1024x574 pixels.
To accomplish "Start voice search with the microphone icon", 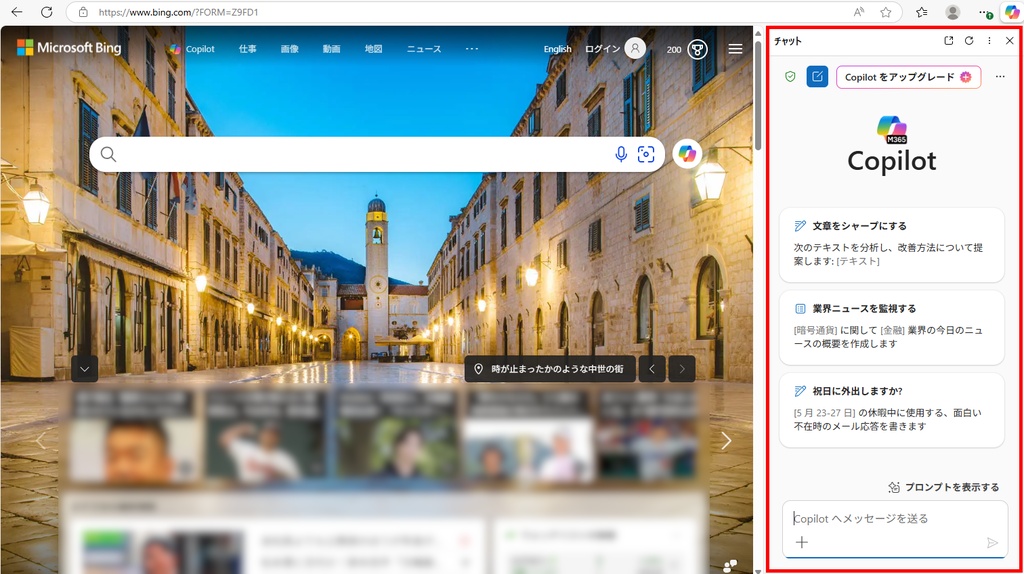I will [621, 154].
